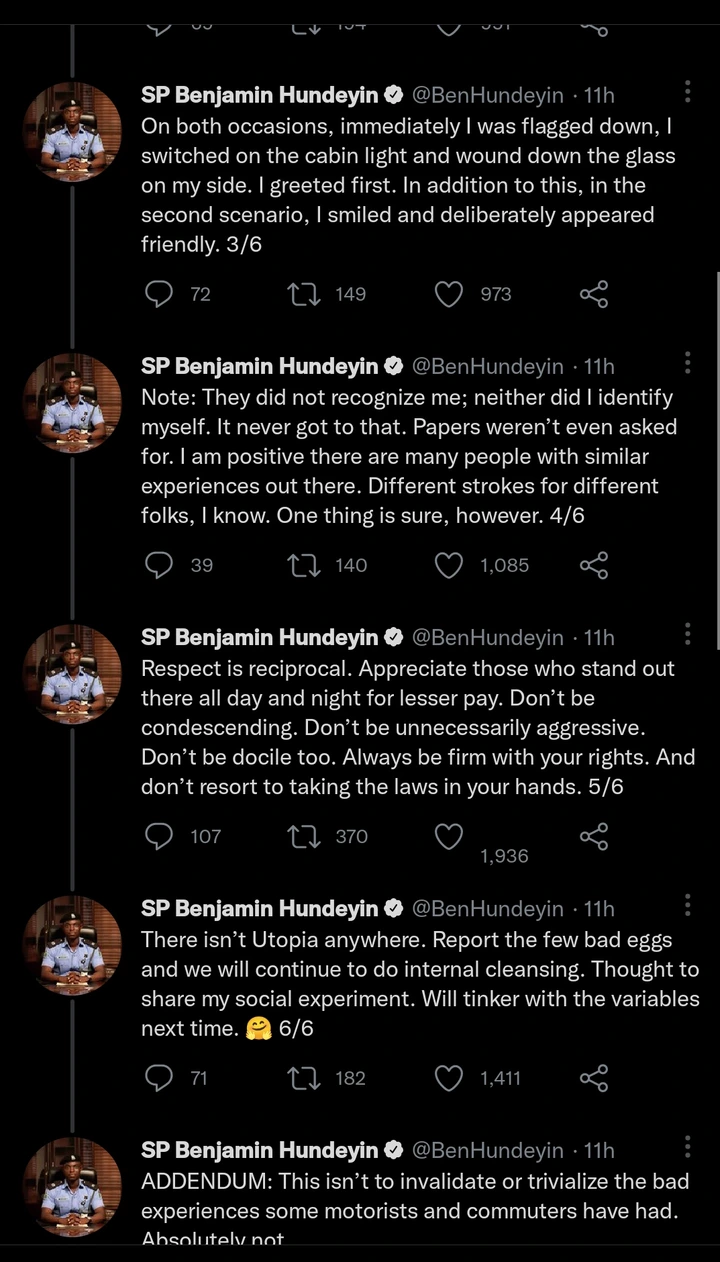Retweet the 'Respect is reciprocal' tweet
Viewport: 720px width, 1262px height.
click(x=299, y=836)
